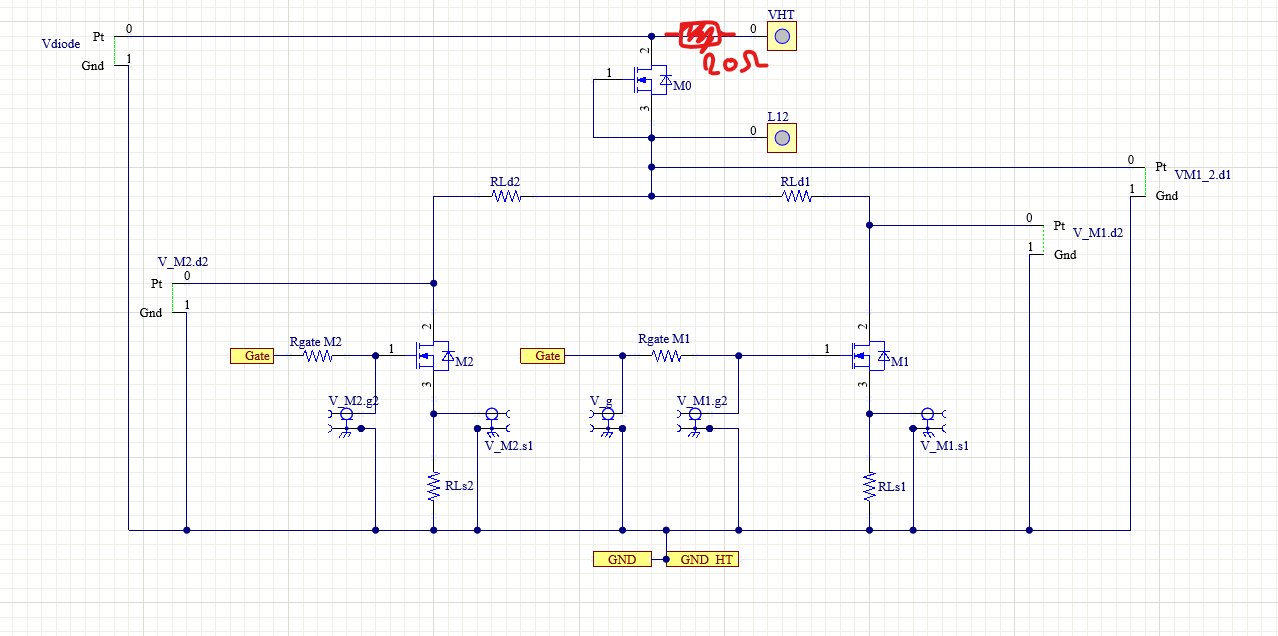Select the RLd2 resistor
Viewport: 1278px width, 636px height.
click(x=506, y=196)
